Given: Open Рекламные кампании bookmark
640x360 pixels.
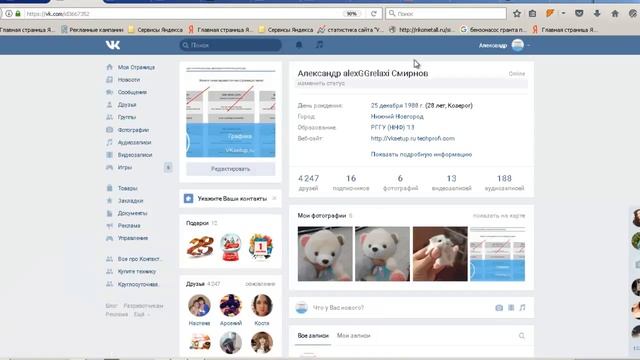Looking at the screenshot, I should pos(92,29).
